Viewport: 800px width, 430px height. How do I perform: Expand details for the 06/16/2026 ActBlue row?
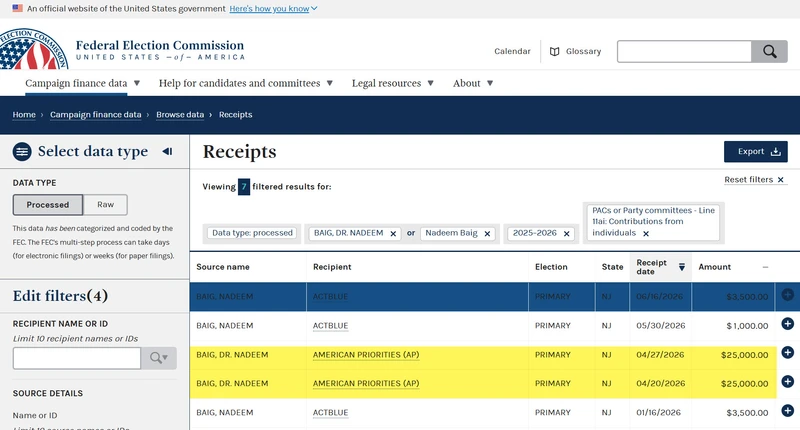coord(787,294)
